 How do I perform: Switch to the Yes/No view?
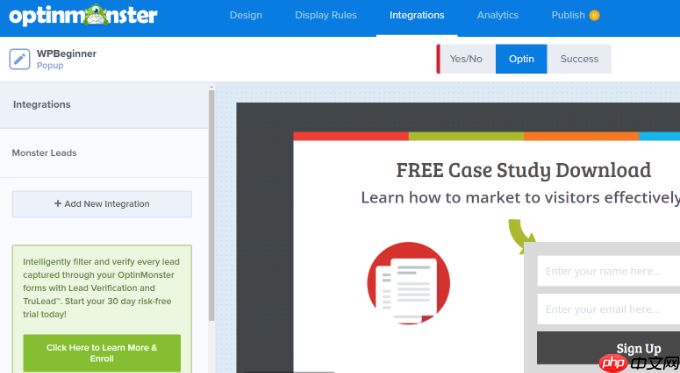[466, 59]
